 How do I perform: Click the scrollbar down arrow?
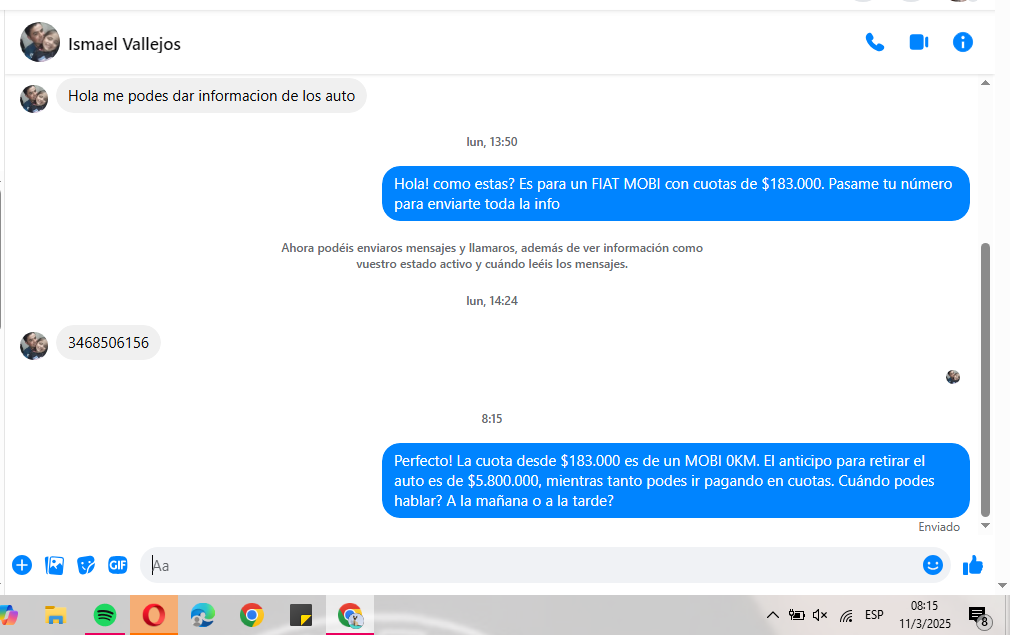pyautogui.click(x=985, y=525)
